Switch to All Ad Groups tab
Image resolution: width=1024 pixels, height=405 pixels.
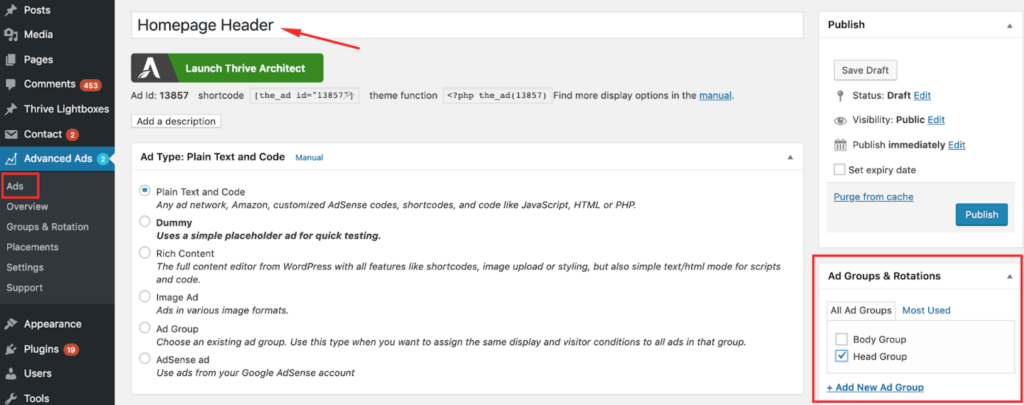click(861, 310)
